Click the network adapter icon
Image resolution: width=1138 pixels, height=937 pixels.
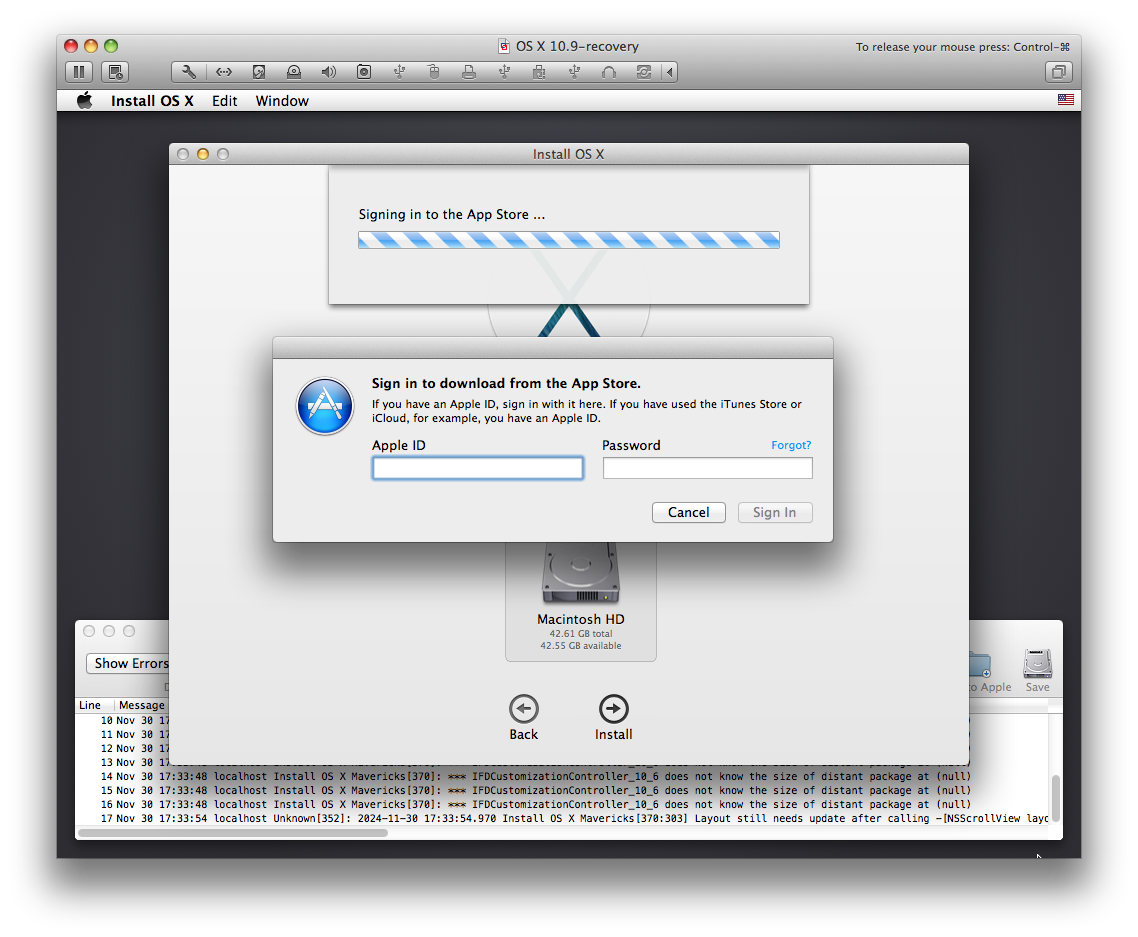[224, 72]
